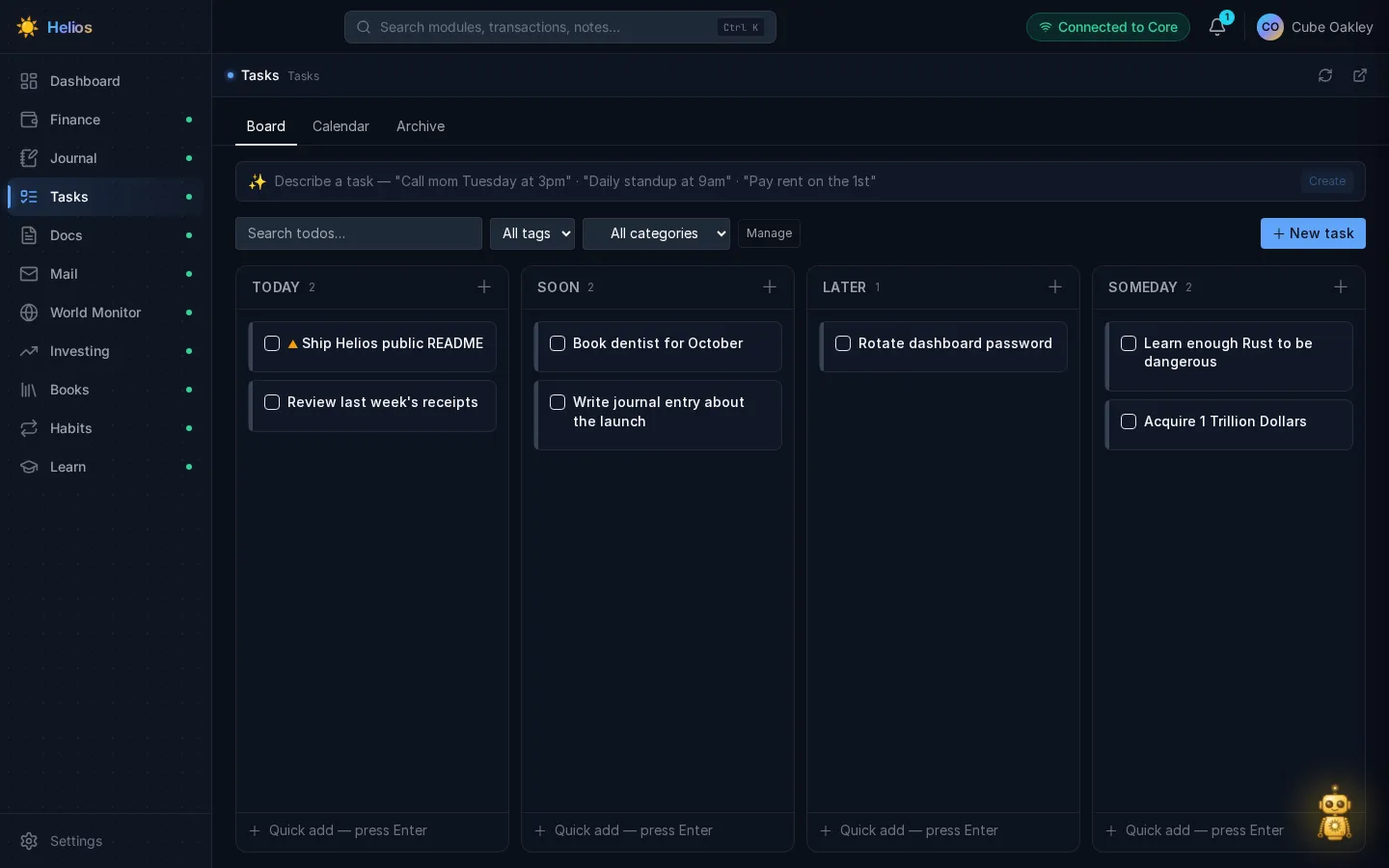The height and width of the screenshot is (868, 1389).
Task: Click the World Monitor globe icon
Action: (x=29, y=312)
